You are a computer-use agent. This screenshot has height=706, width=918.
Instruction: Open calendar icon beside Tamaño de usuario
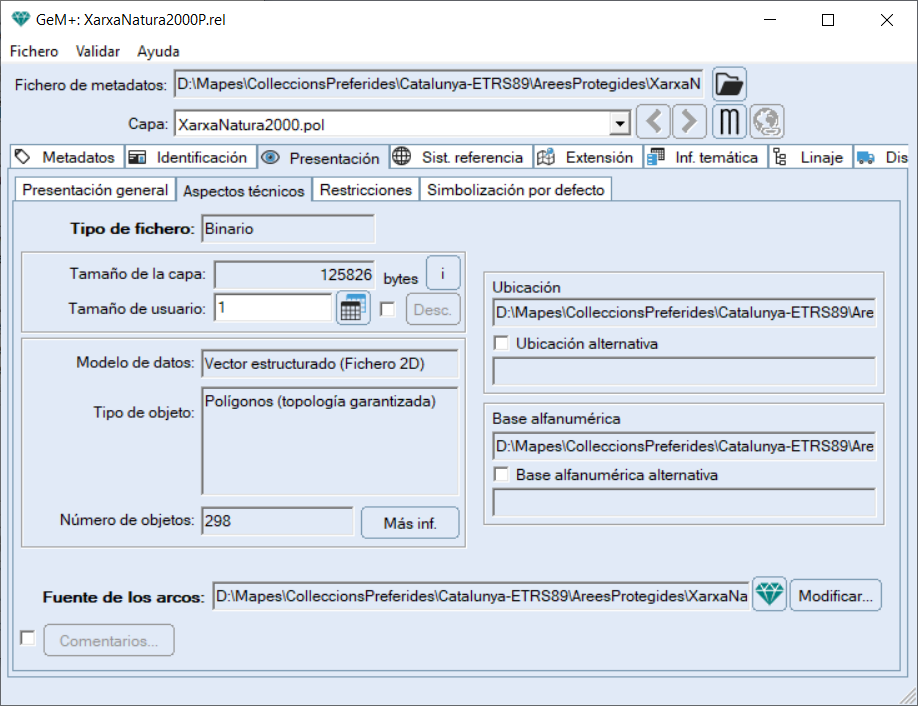click(352, 309)
